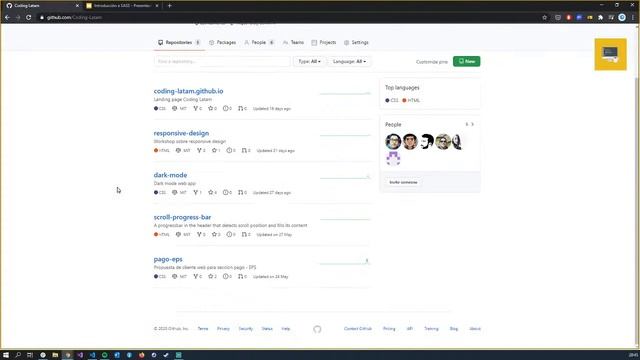The width and height of the screenshot is (640, 360).
Task: Open the Chrome profile avatar
Action: point(622,17)
